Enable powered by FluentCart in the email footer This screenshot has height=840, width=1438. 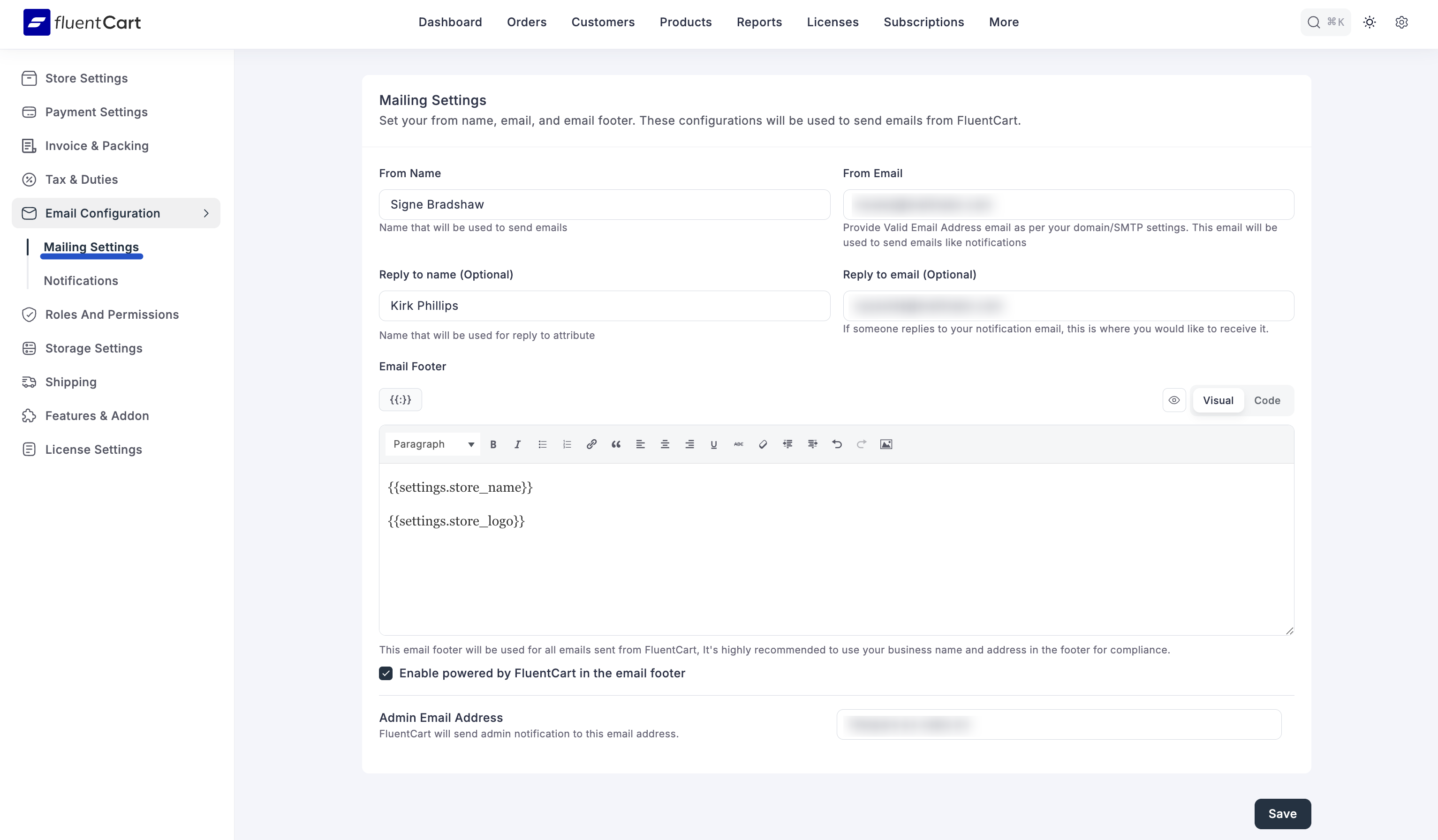(386, 674)
